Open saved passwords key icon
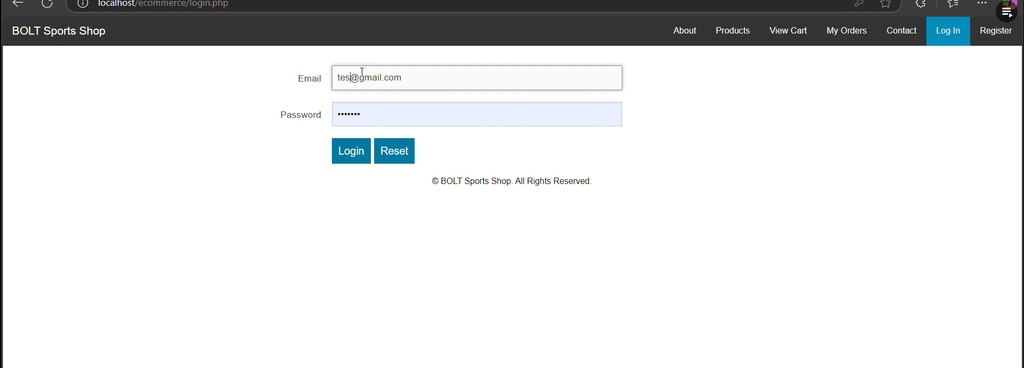The height and width of the screenshot is (368, 1024). (859, 3)
